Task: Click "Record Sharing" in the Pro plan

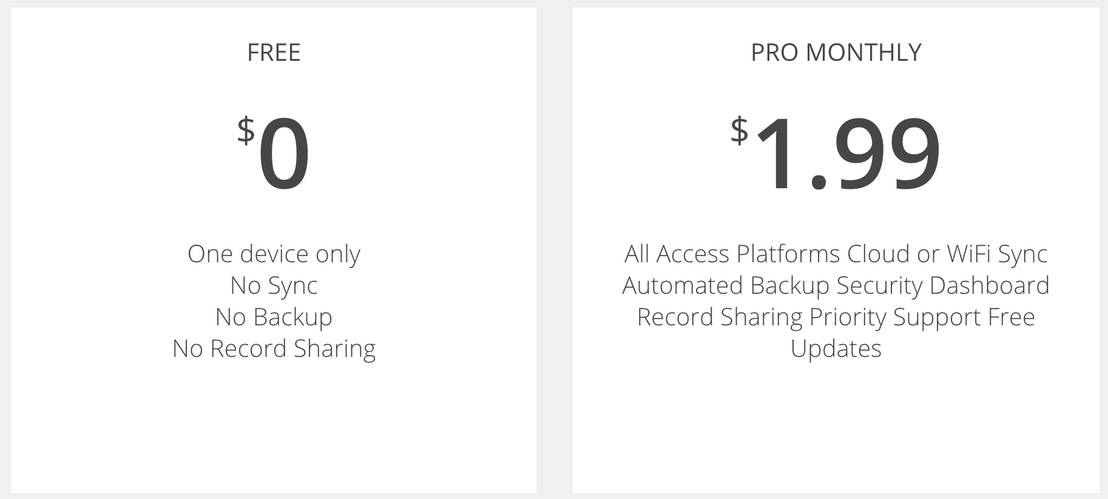Action: click(x=720, y=317)
